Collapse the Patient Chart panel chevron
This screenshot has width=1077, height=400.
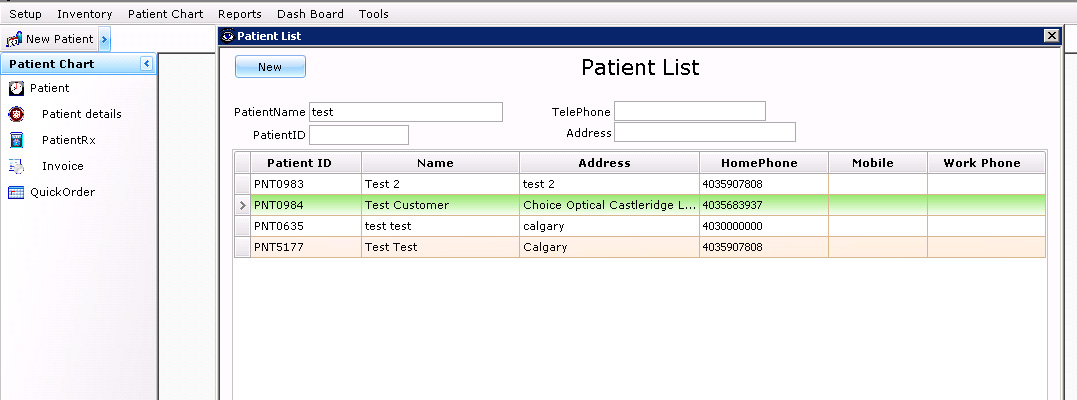pyautogui.click(x=146, y=64)
